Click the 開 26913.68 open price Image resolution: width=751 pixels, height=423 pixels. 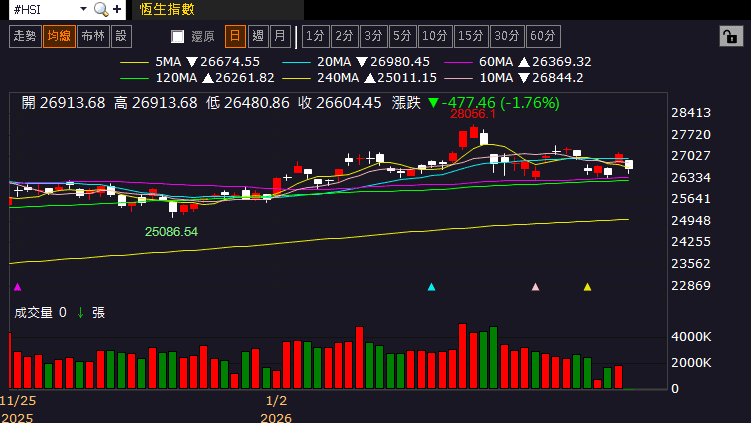(63, 103)
